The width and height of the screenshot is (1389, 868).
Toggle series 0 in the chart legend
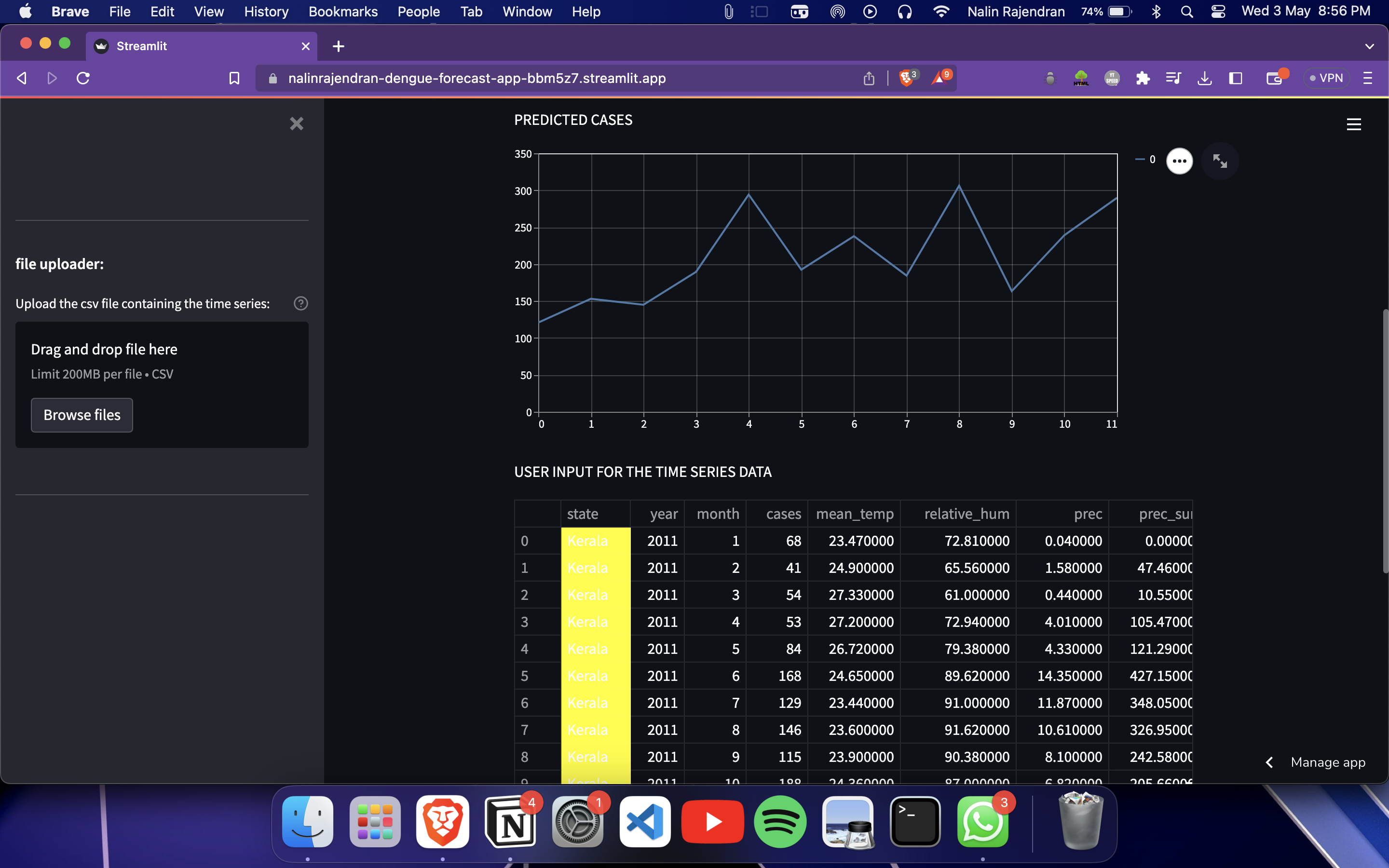click(1145, 160)
